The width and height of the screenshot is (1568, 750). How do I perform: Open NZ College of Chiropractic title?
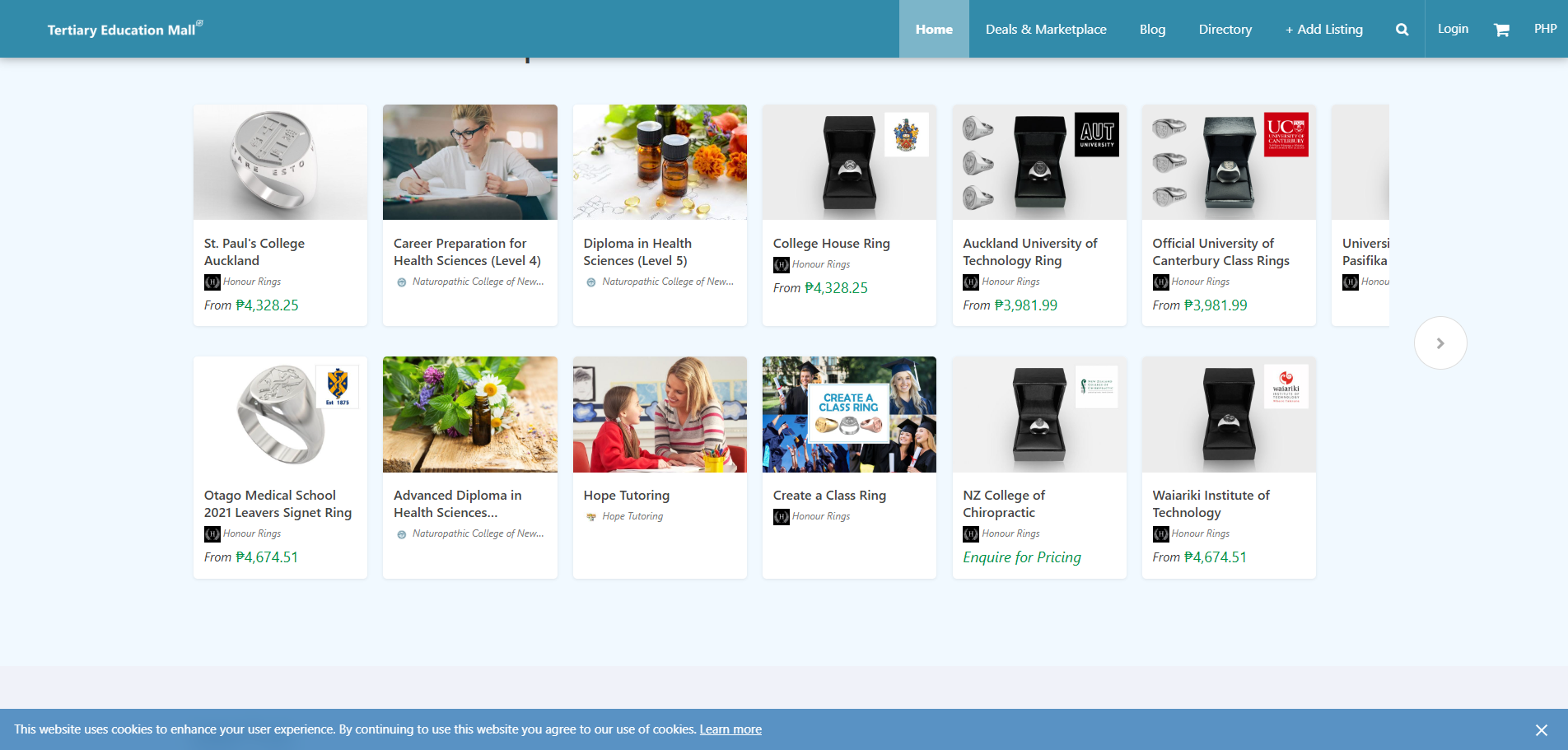pyautogui.click(x=1004, y=504)
